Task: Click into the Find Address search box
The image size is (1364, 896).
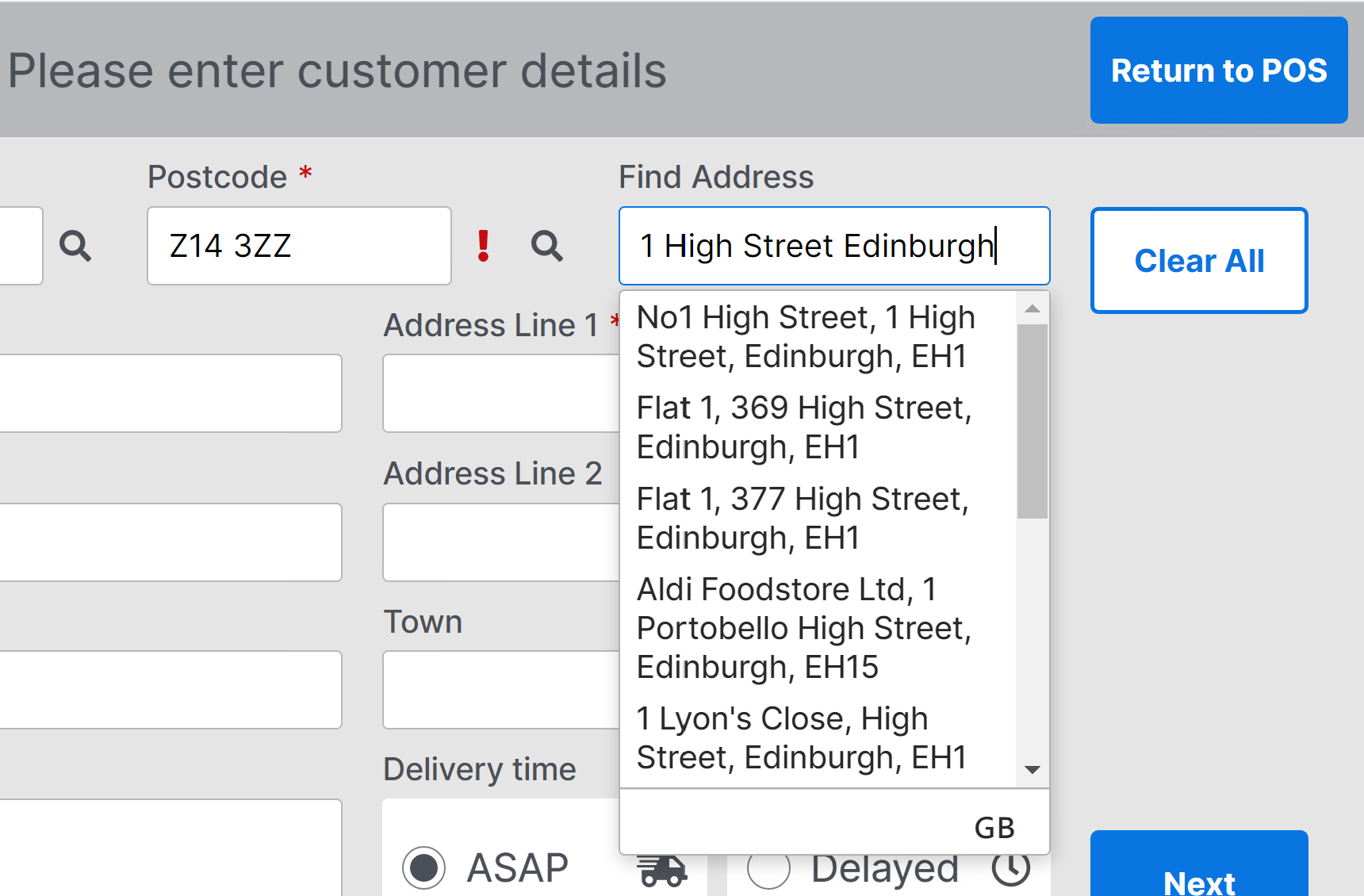Action: click(833, 246)
